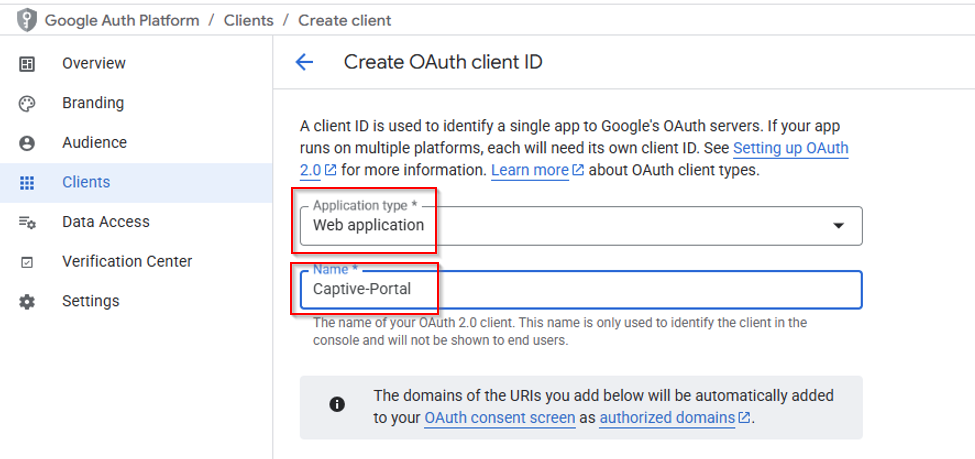975x459 pixels.
Task: Click the Google Auth Platform shield logo
Action: (x=27, y=21)
